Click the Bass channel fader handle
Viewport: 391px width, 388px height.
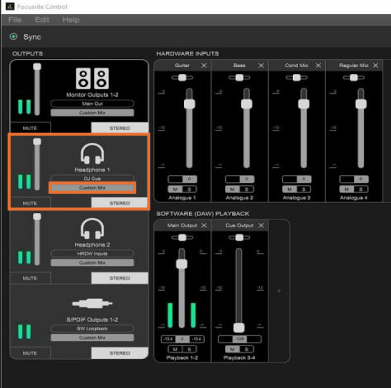[x=247, y=104]
